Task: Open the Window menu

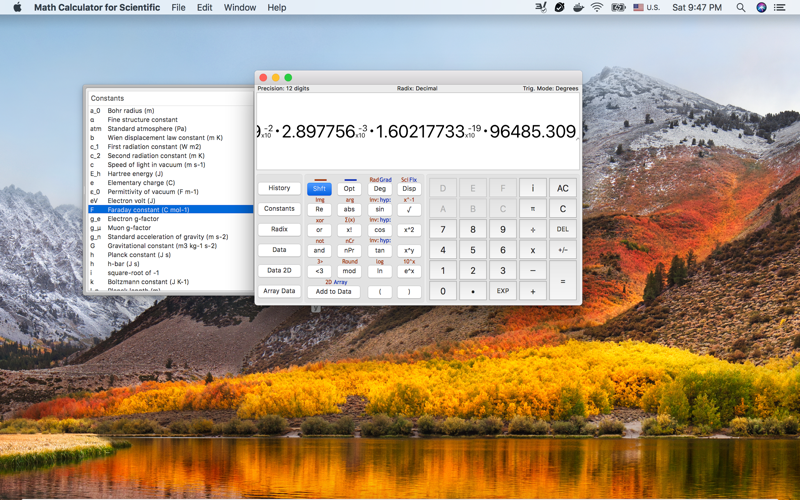Action: 240,7
